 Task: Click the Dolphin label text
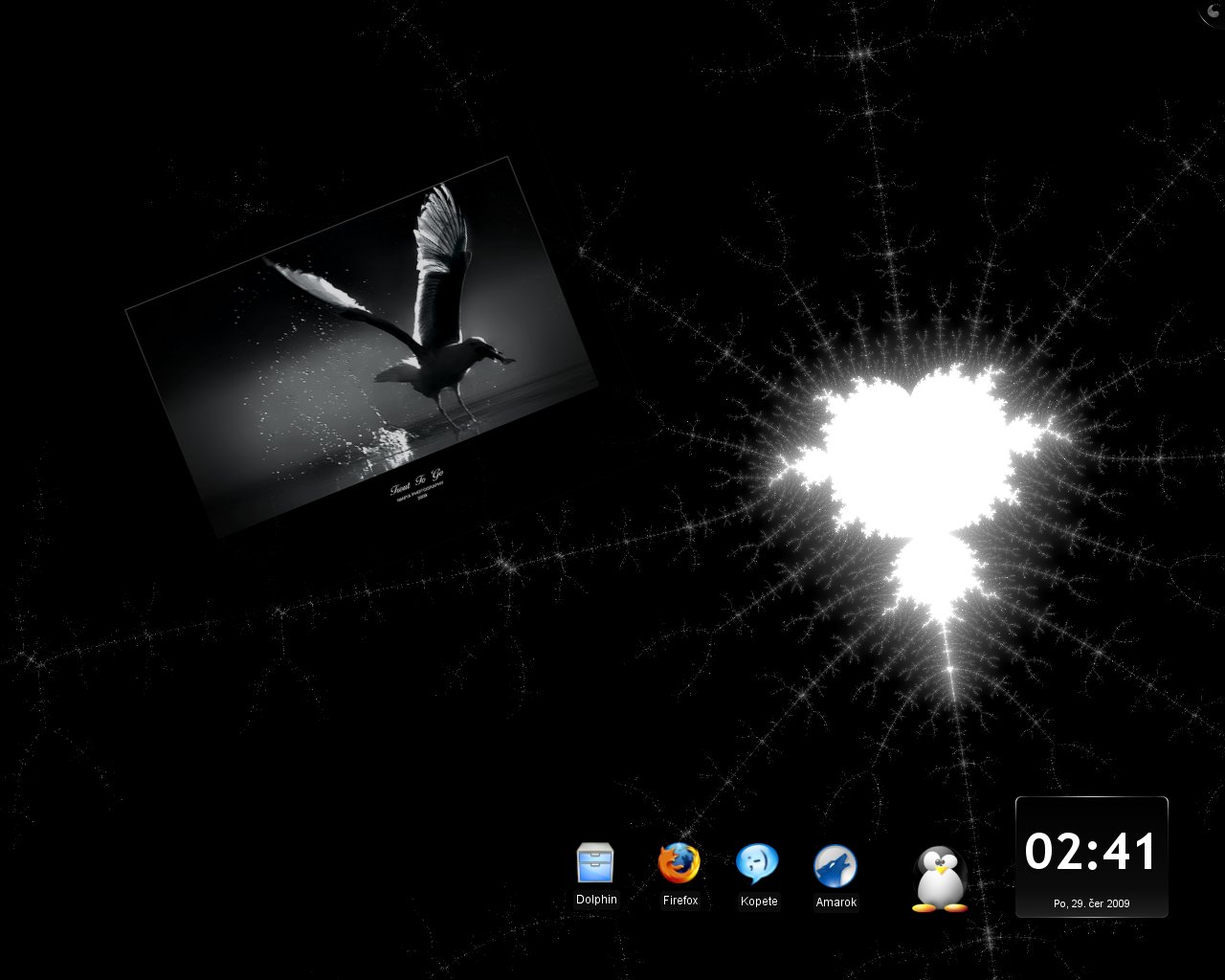tap(596, 900)
